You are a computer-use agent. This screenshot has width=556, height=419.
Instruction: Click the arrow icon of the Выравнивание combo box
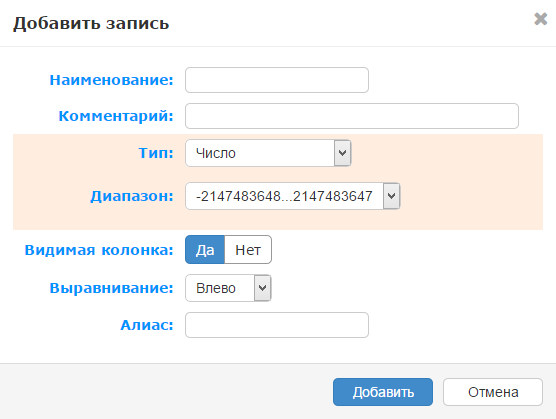click(x=262, y=288)
